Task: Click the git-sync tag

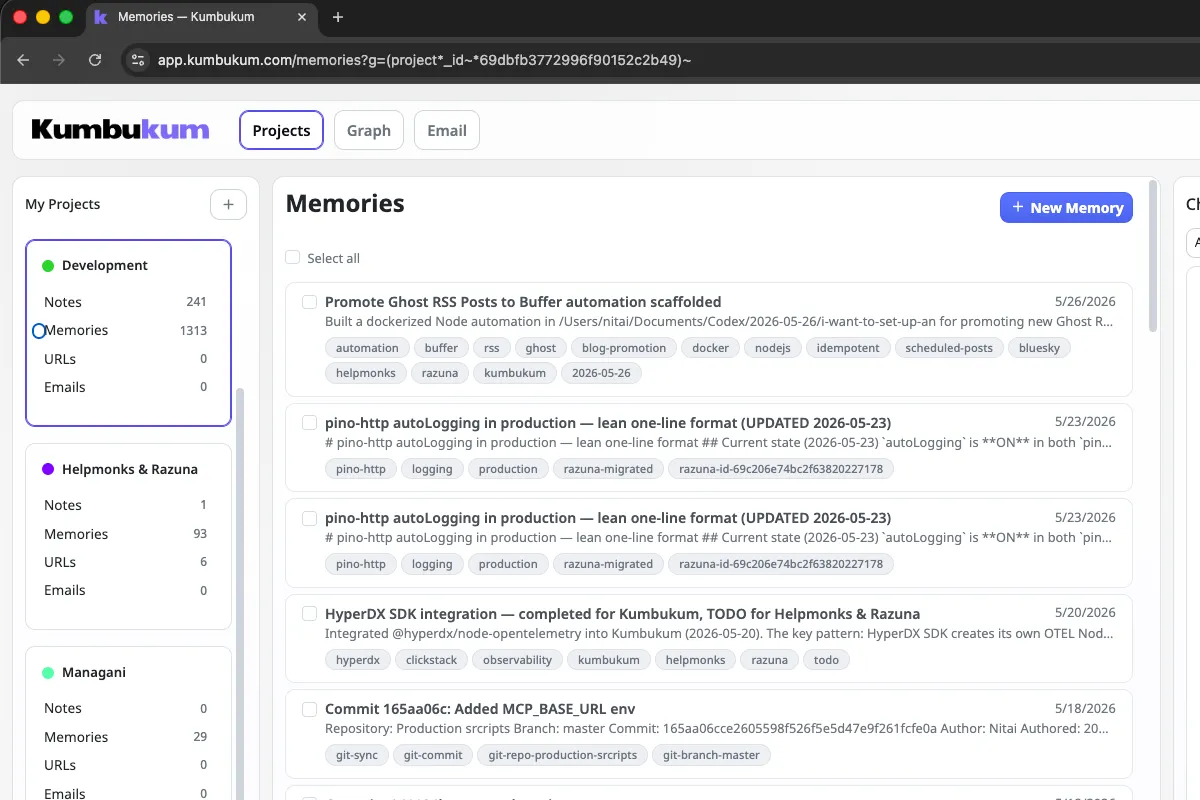Action: (x=356, y=755)
